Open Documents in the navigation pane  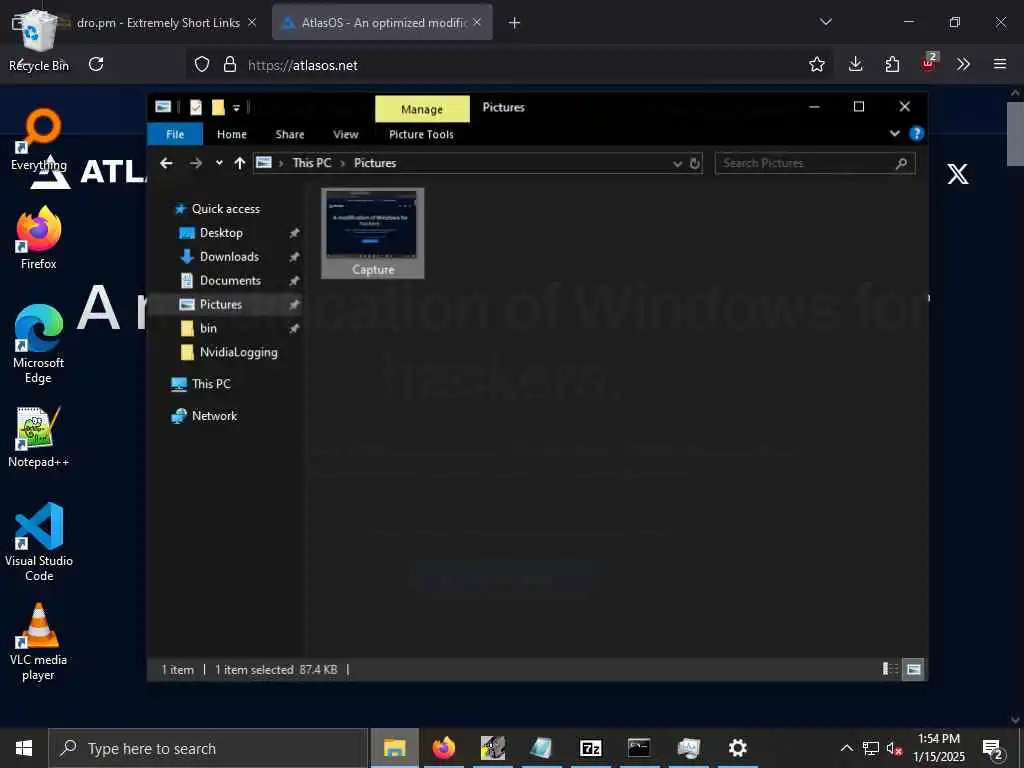230,281
